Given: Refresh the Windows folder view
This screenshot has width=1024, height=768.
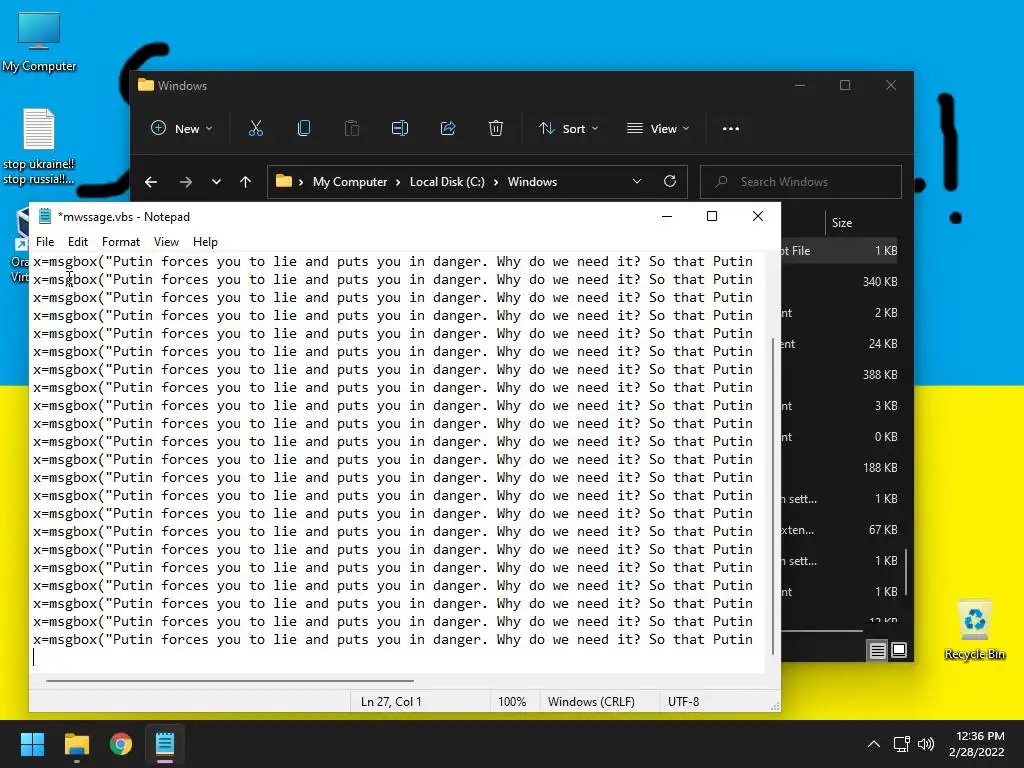Looking at the screenshot, I should [x=669, y=182].
